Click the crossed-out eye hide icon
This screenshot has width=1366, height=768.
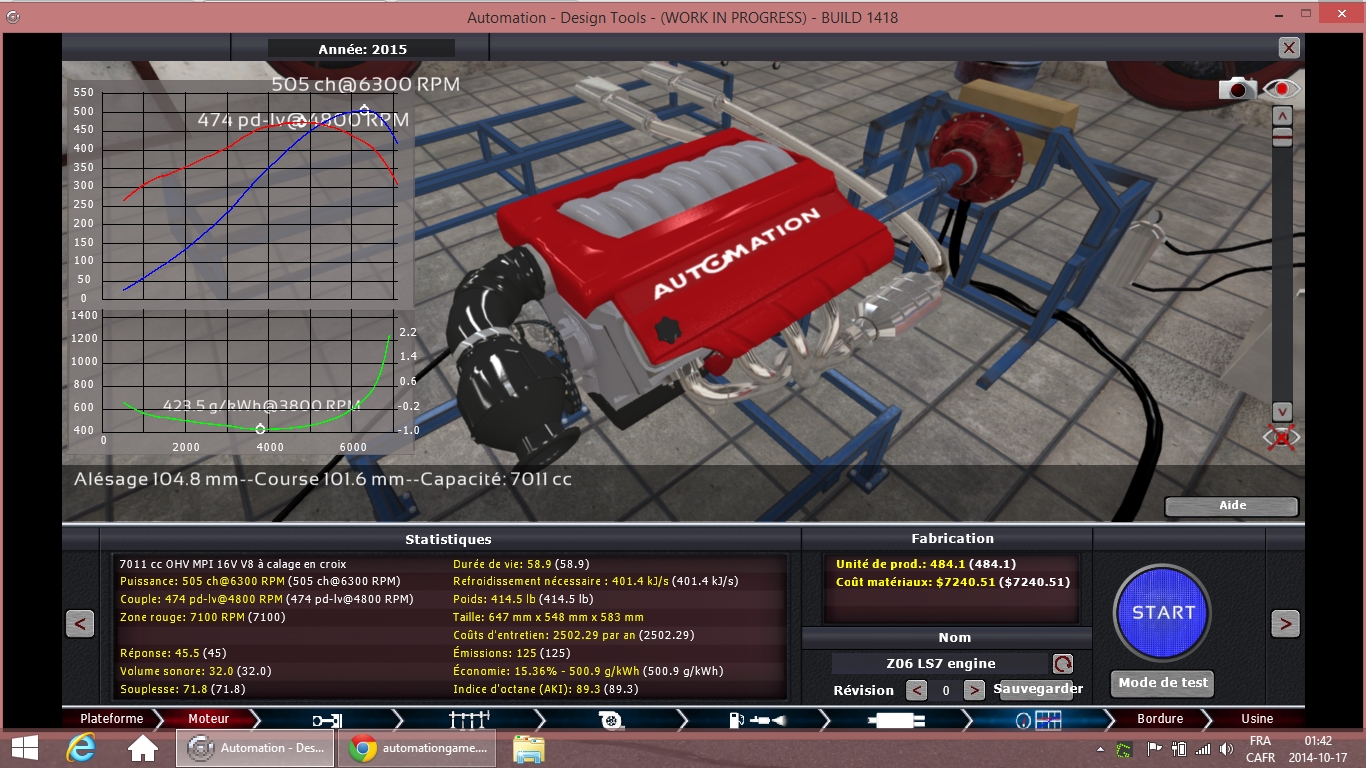point(1281,438)
